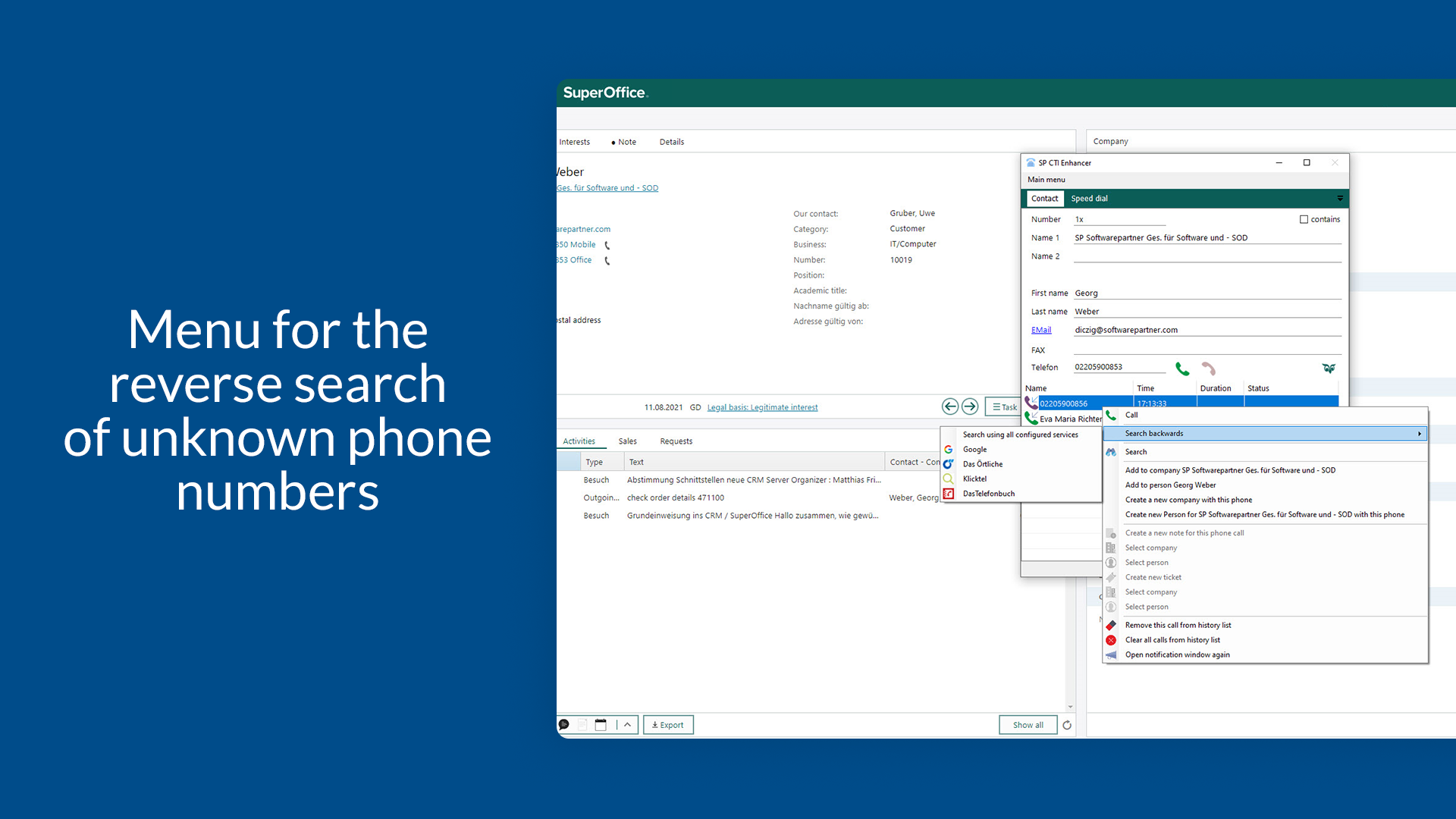Click the Show all button
The image size is (1456, 819).
1028,725
